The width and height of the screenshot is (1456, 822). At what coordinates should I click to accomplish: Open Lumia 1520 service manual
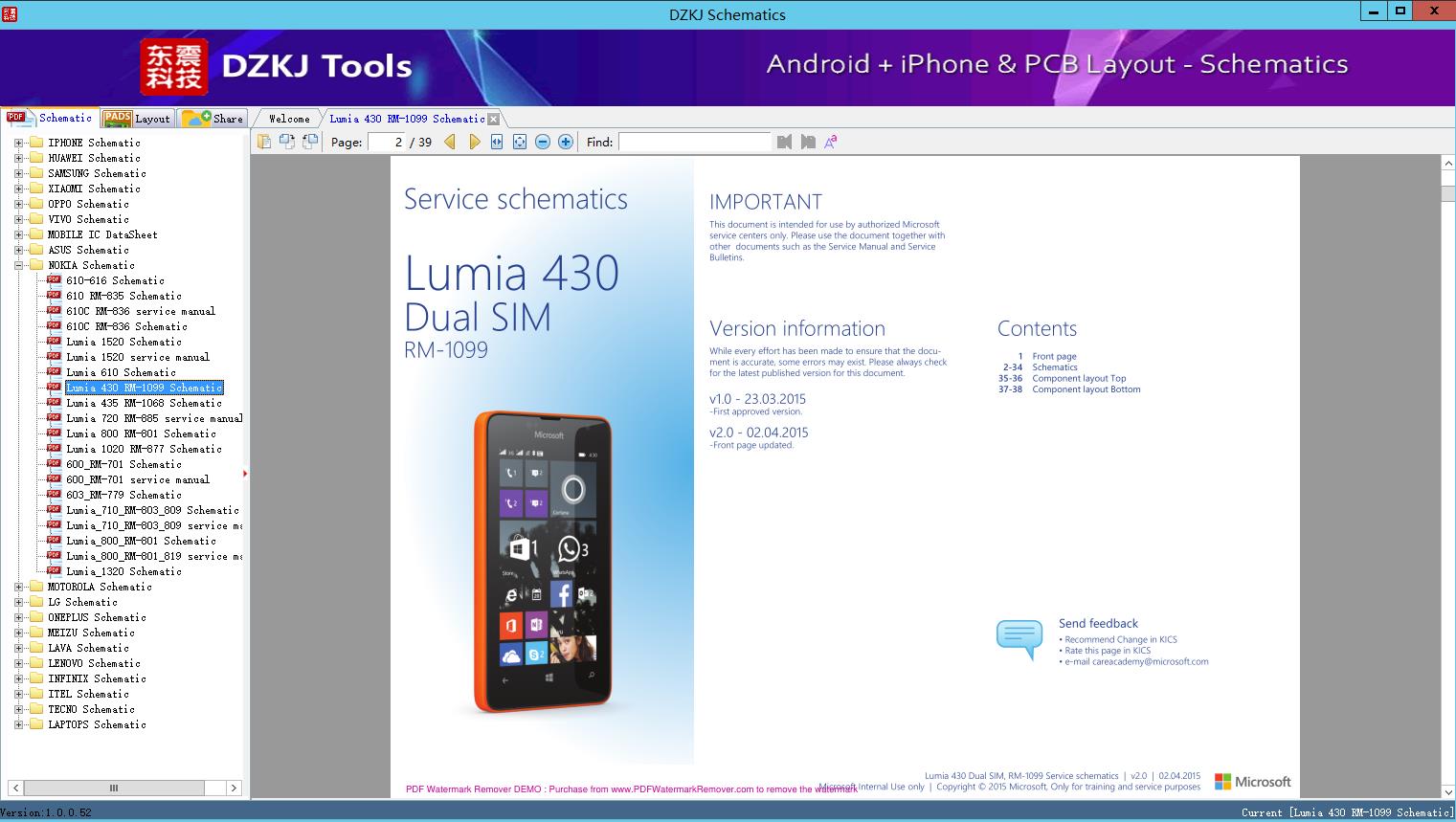pyautogui.click(x=138, y=357)
